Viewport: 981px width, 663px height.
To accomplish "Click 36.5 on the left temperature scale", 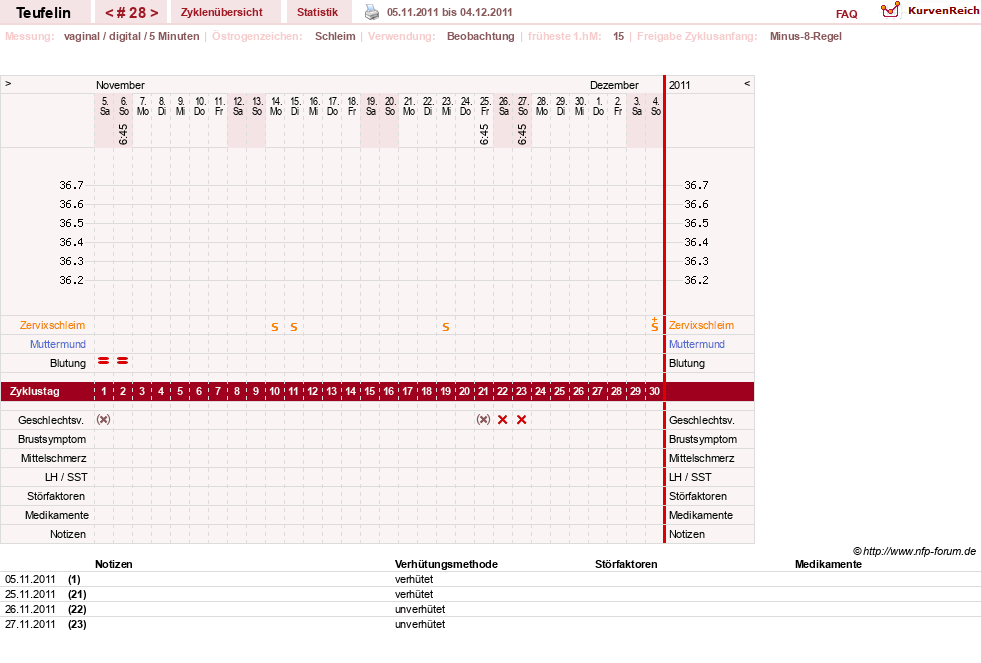I will pos(71,223).
